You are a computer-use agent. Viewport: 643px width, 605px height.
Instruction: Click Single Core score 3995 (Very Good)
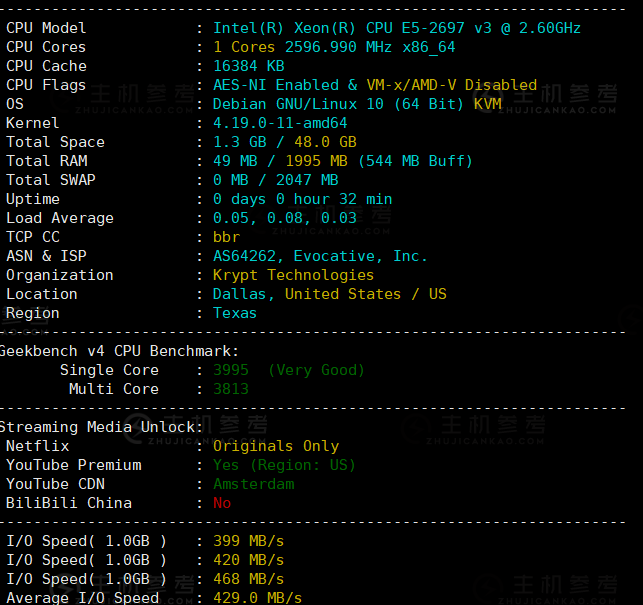(x=289, y=370)
